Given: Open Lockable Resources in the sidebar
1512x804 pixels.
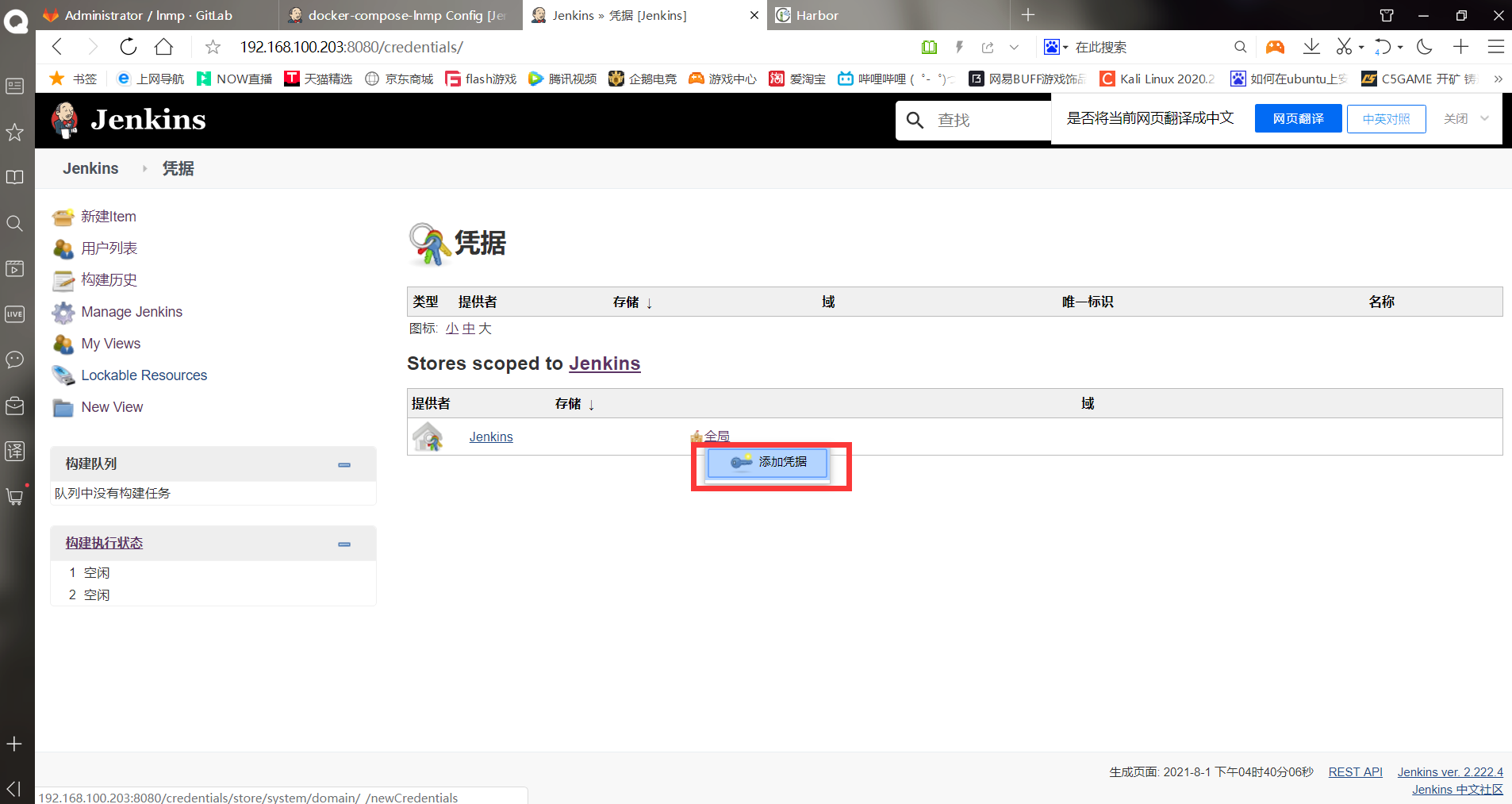Looking at the screenshot, I should [x=144, y=375].
